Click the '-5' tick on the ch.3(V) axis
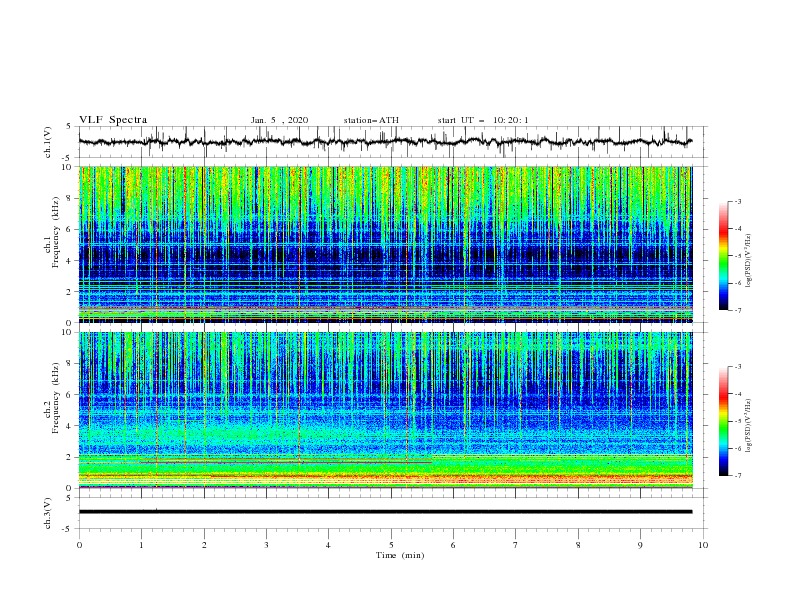This screenshot has height=612, width=792. click(68, 529)
